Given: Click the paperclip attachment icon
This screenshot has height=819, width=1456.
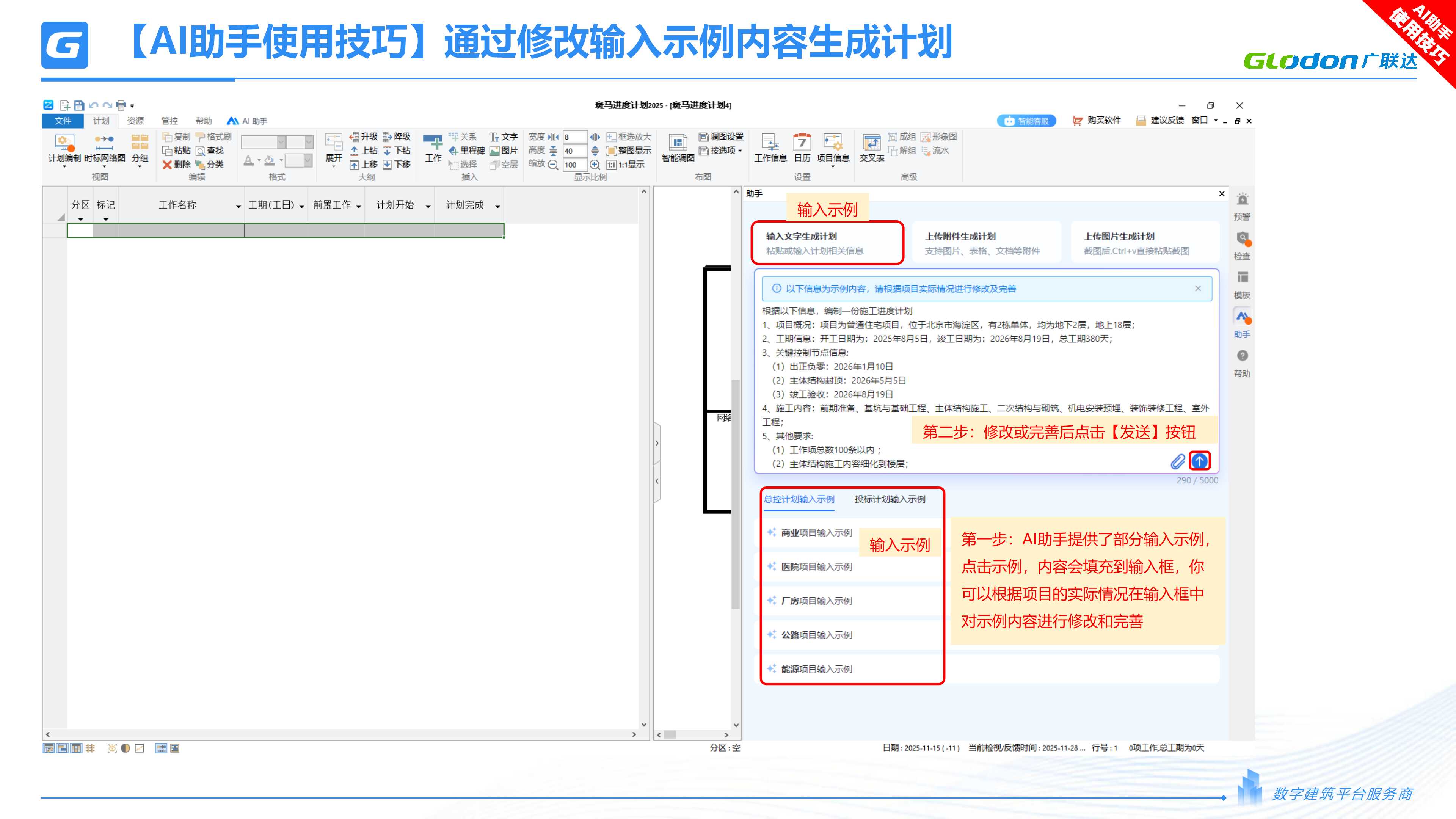Looking at the screenshot, I should pos(1177,462).
